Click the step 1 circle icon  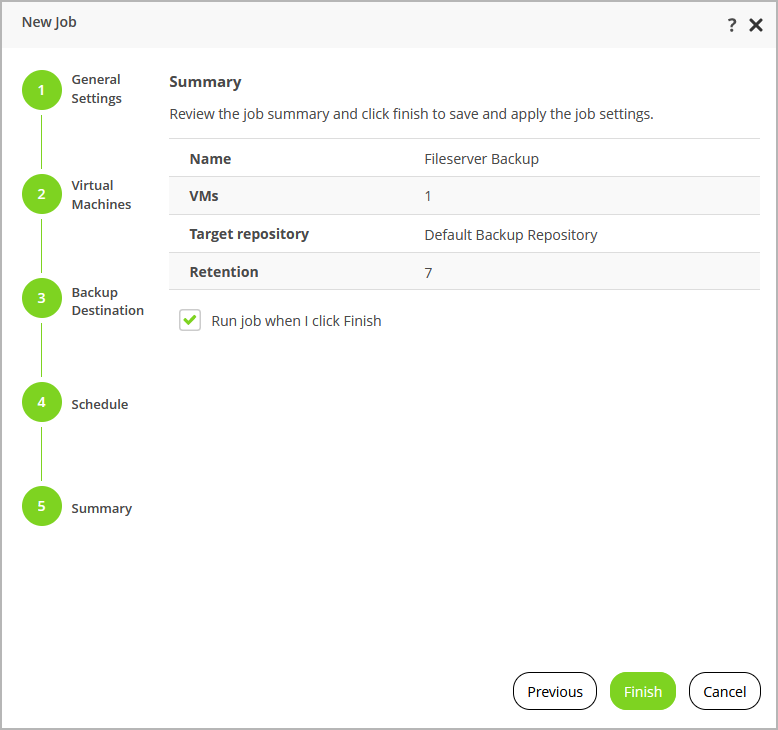coord(41,90)
